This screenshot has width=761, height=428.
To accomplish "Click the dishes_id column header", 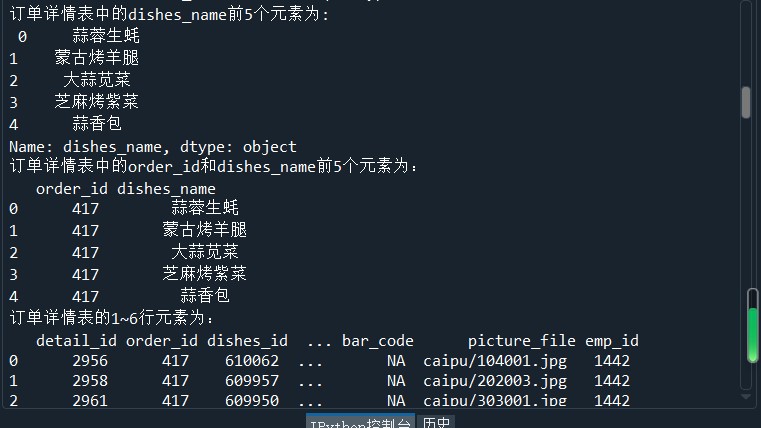I will (x=247, y=340).
